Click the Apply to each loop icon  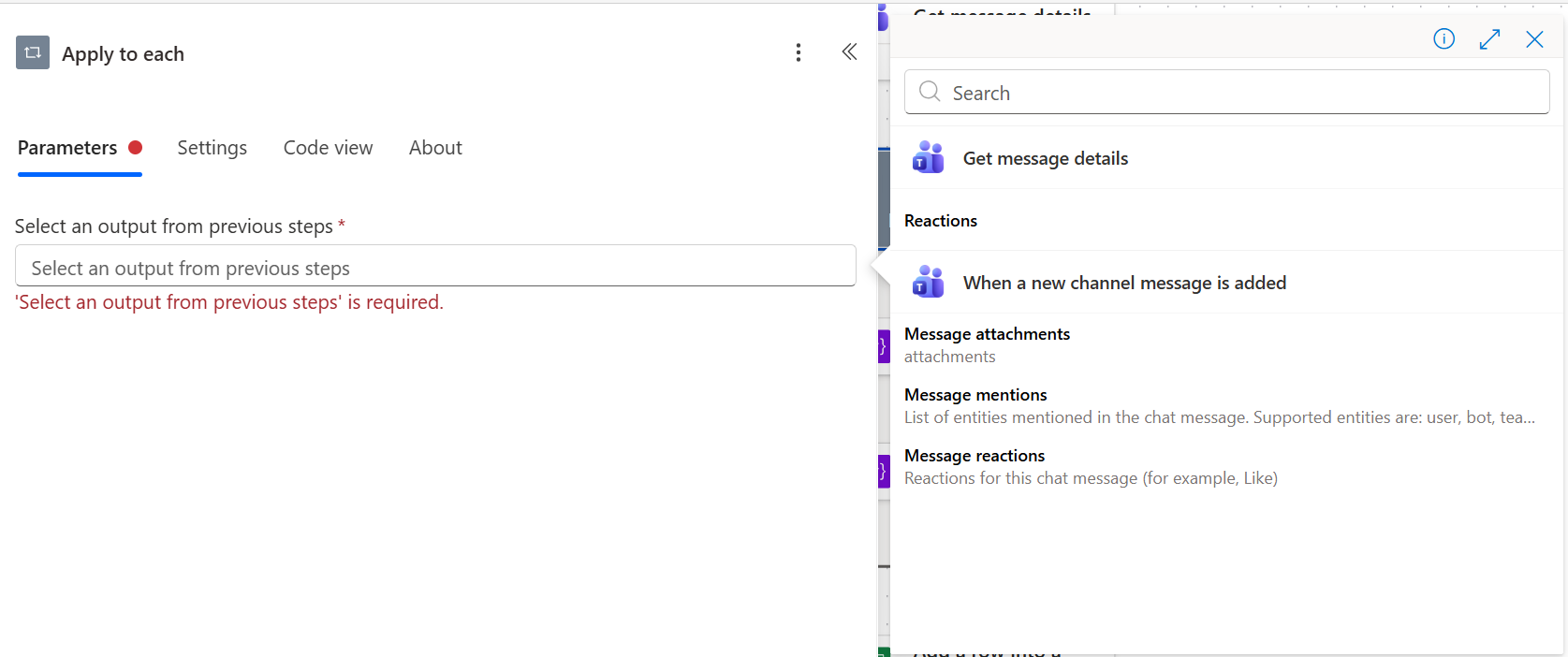point(33,52)
